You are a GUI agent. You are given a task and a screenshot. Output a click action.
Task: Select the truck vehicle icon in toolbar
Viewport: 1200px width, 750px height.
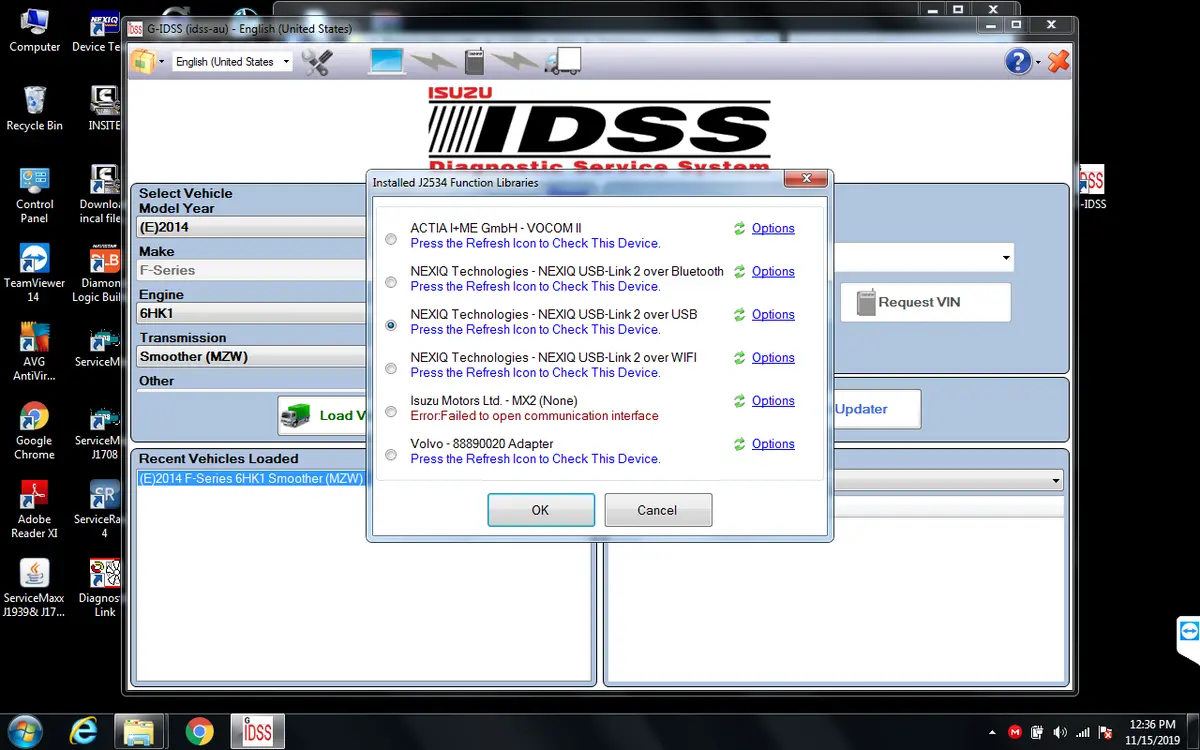click(x=563, y=62)
